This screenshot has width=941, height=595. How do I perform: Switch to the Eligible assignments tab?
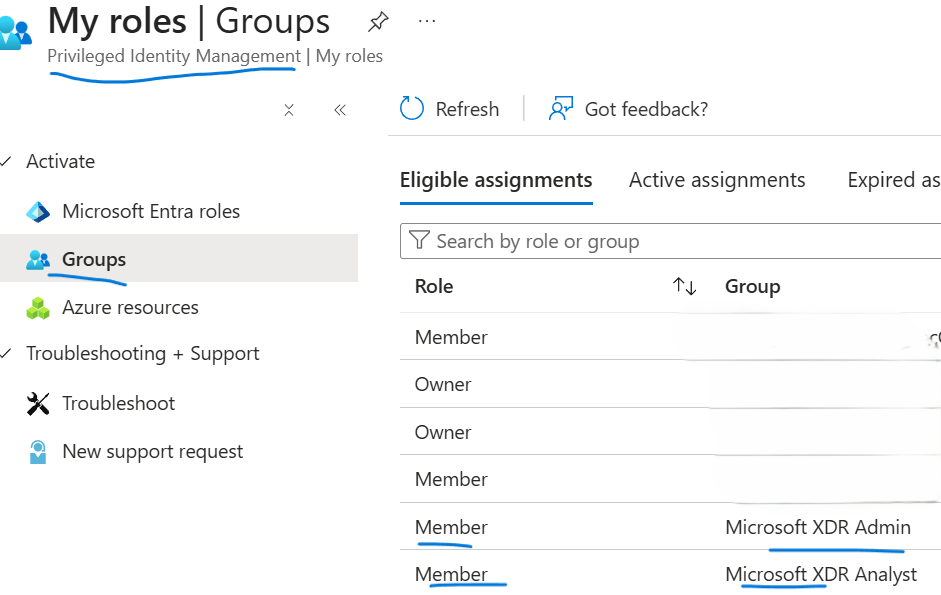click(496, 180)
